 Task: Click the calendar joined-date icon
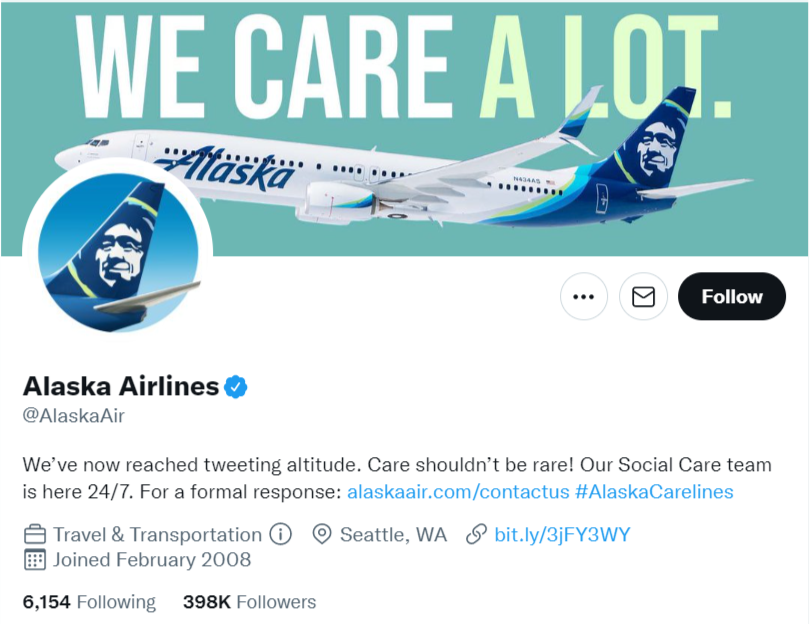(x=35, y=560)
